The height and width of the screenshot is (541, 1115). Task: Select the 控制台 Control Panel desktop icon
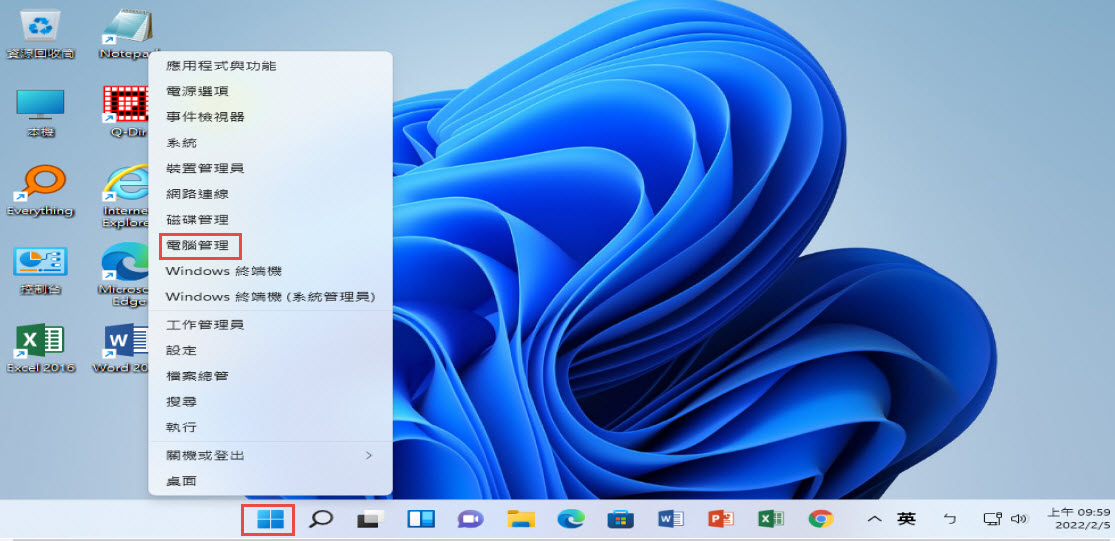point(41,270)
